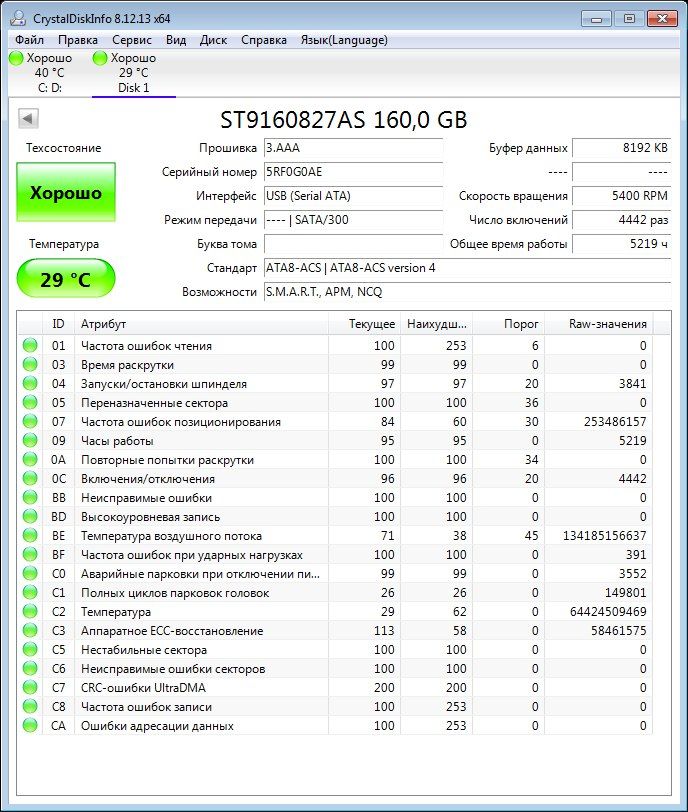
Task: Open the Справка menu
Action: click(264, 40)
